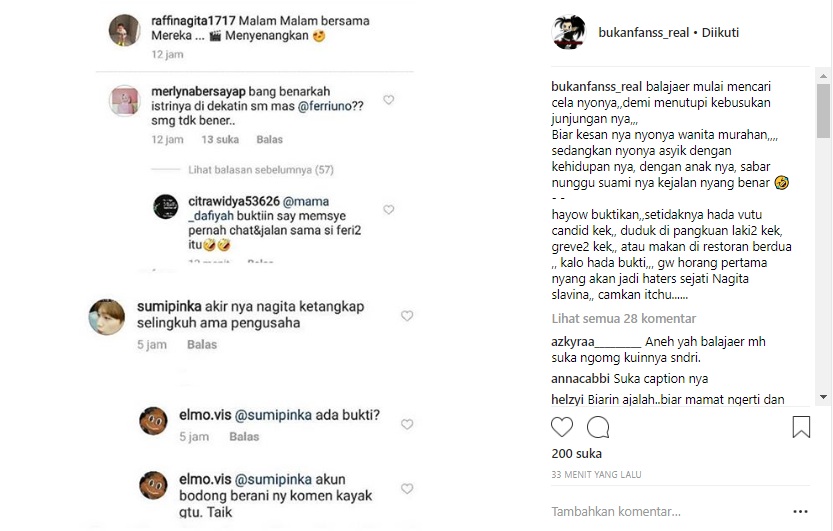Image resolution: width=833 pixels, height=531 pixels.
Task: Like sumipinka's comment heart
Action: tap(407, 316)
